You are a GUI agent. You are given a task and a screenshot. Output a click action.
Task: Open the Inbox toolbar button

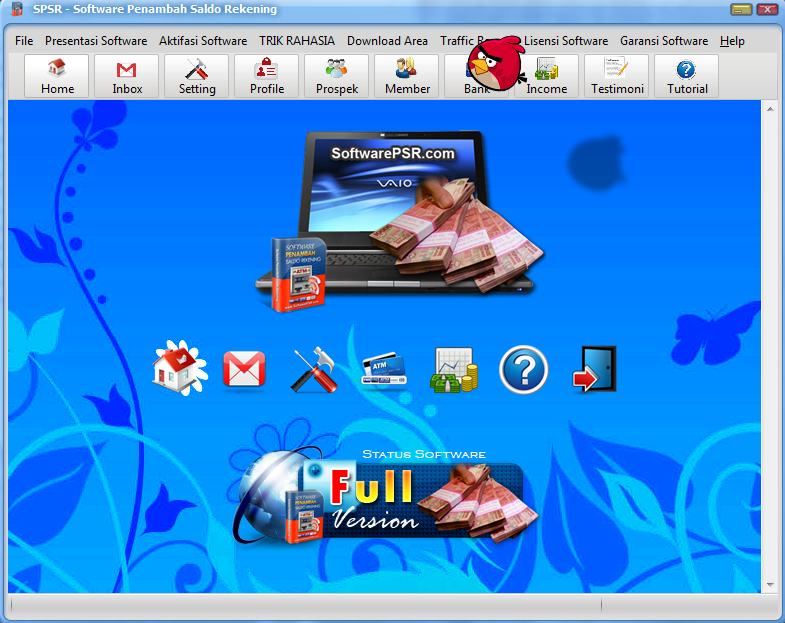pos(127,76)
